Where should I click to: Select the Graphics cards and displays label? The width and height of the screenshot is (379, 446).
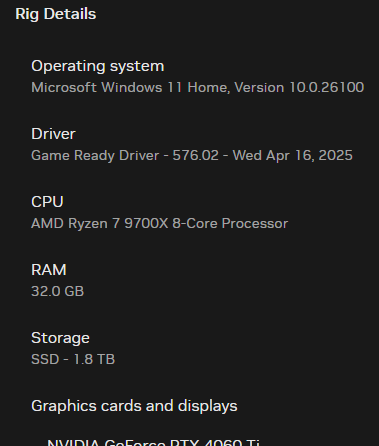pyautogui.click(x=134, y=406)
